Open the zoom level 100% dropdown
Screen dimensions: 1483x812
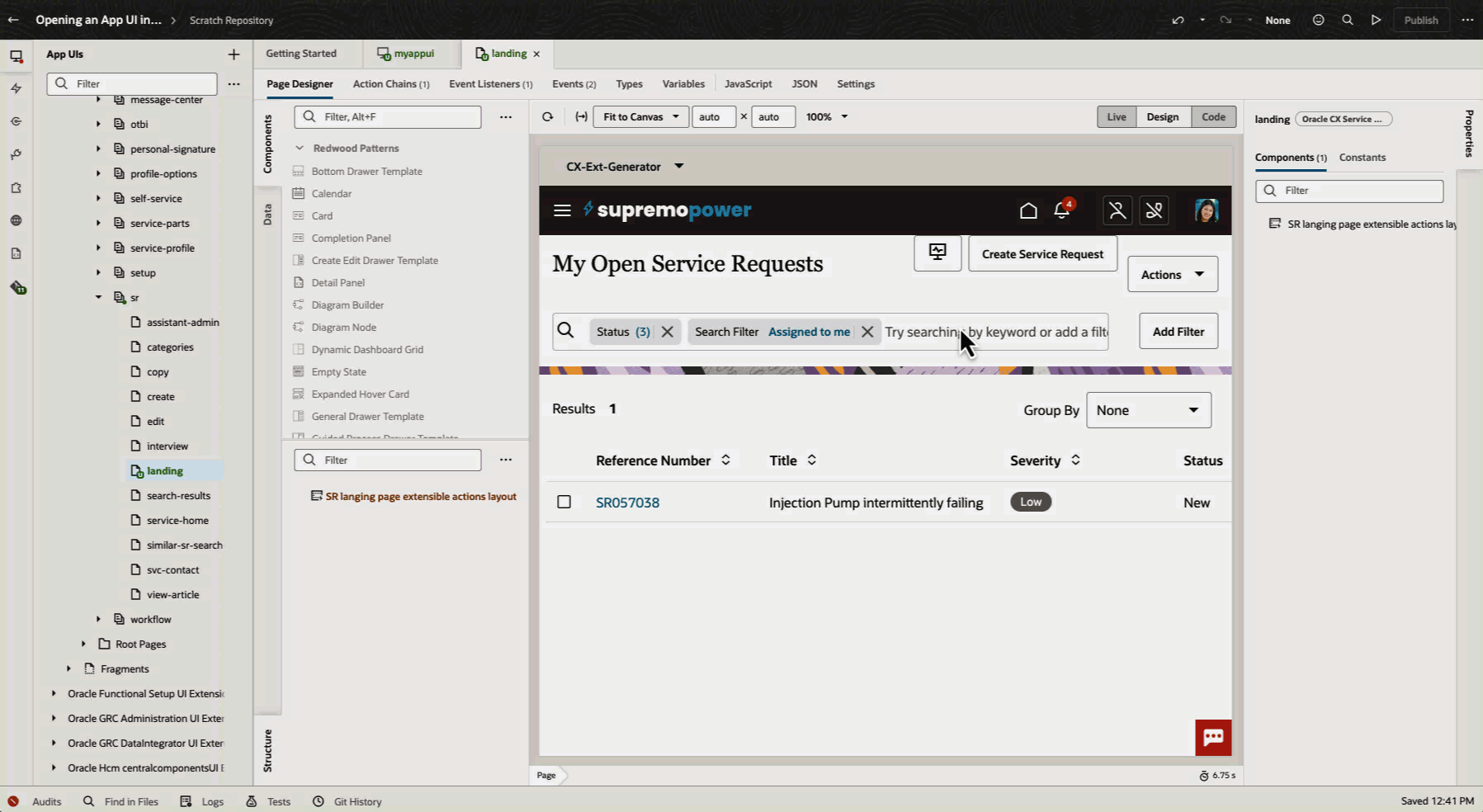tap(826, 116)
